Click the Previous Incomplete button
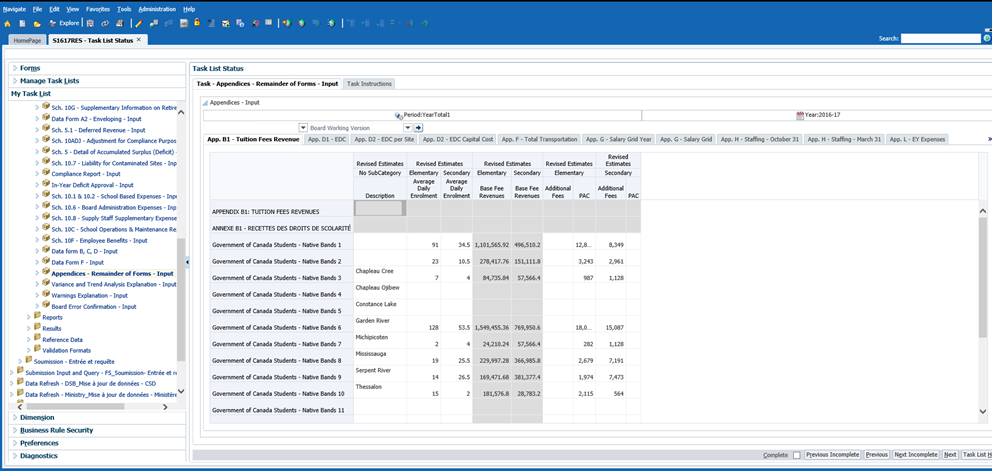The image size is (992, 471). tap(833, 455)
